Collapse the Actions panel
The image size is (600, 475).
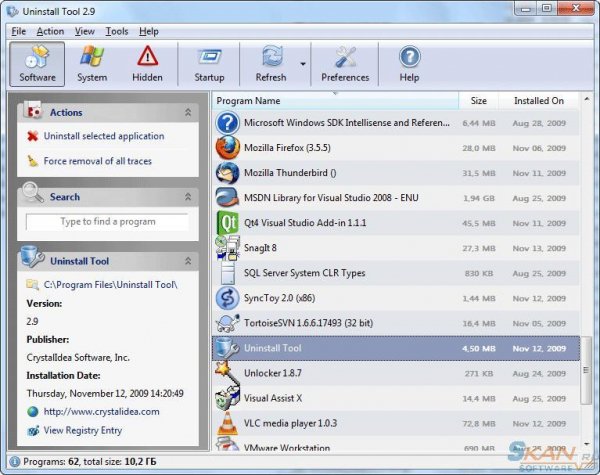(188, 112)
